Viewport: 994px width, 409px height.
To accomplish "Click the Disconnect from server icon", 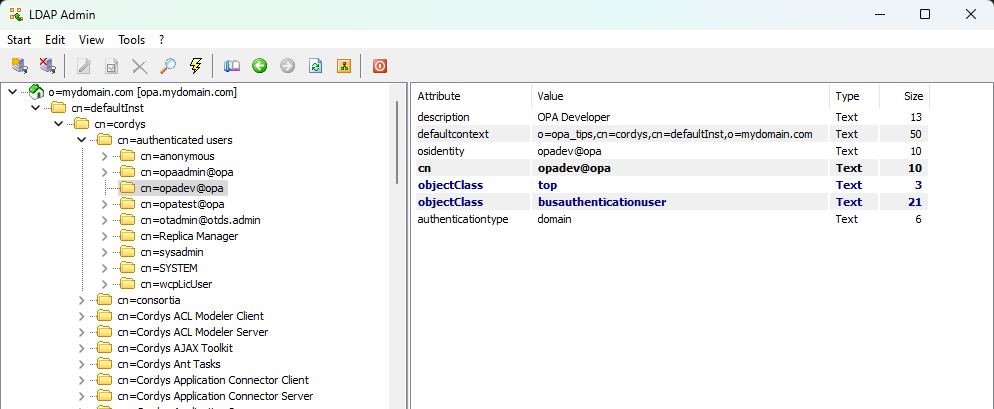I will tap(46, 66).
